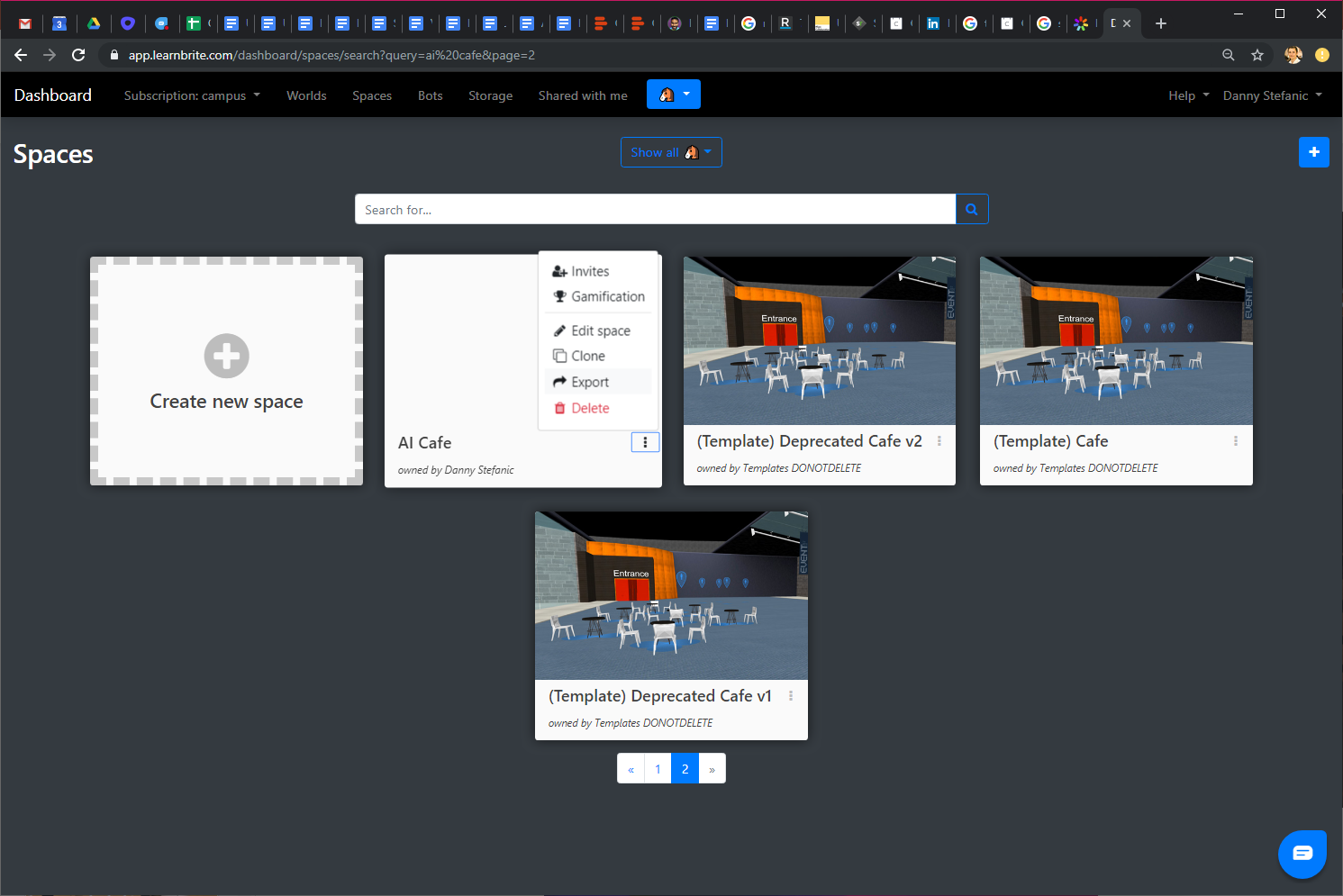Open the live chat bubble
This screenshot has width=1343, height=896.
[1302, 854]
